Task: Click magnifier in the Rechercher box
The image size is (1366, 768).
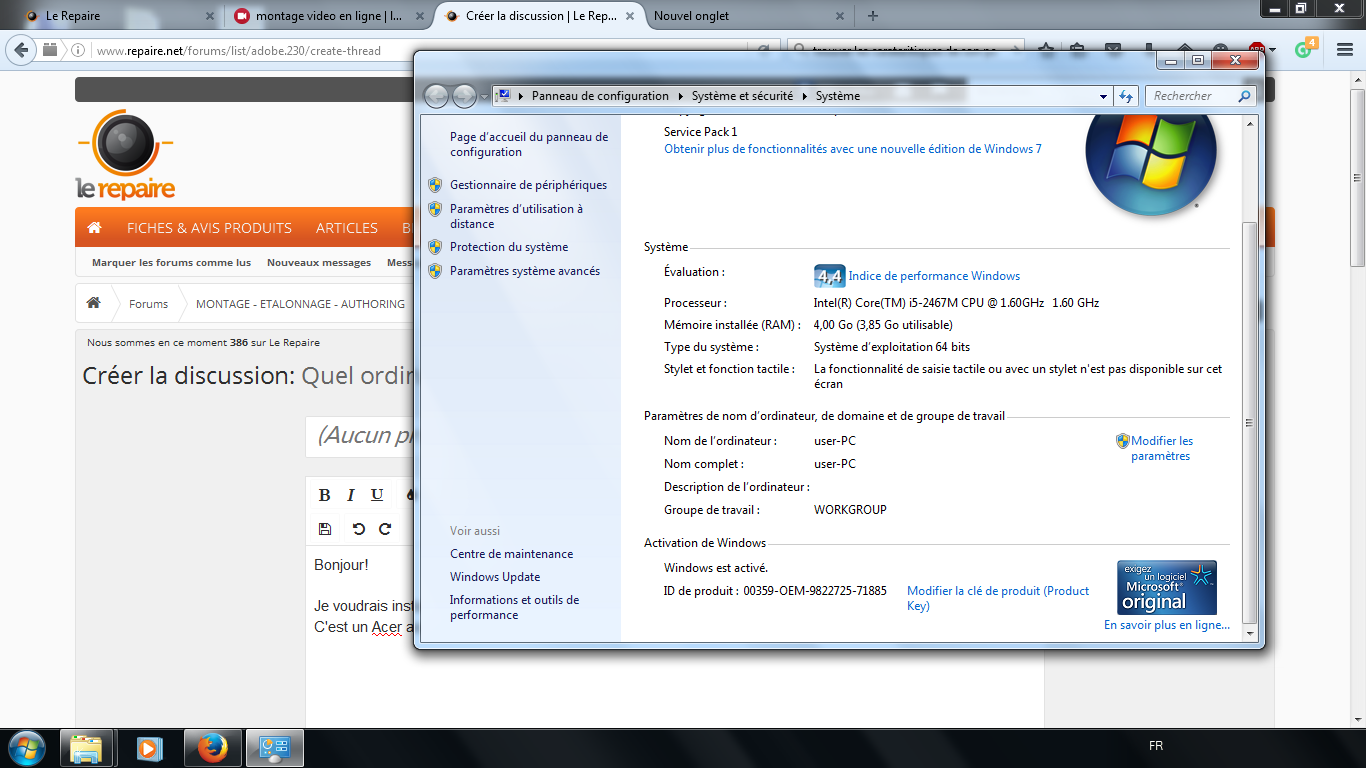Action: coord(1244,96)
